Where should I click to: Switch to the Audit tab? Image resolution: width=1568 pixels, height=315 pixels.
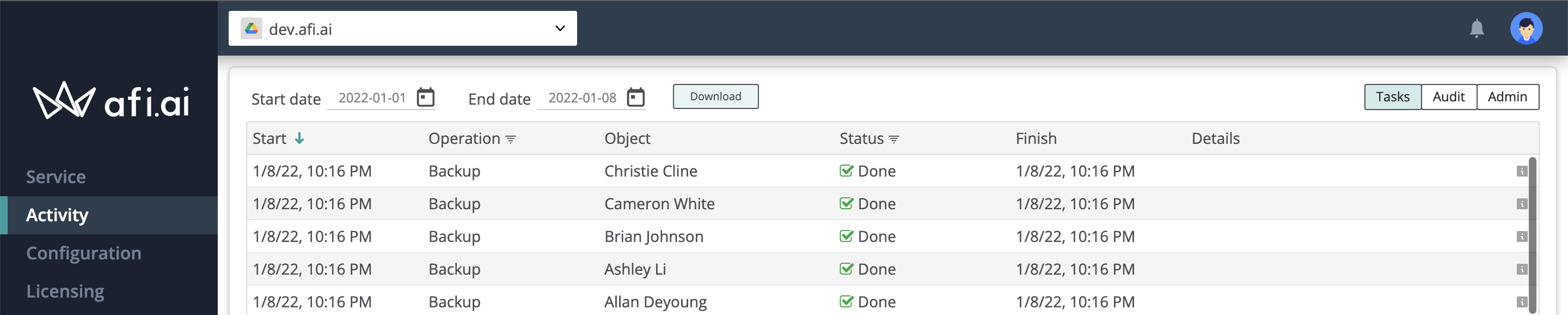(1449, 97)
